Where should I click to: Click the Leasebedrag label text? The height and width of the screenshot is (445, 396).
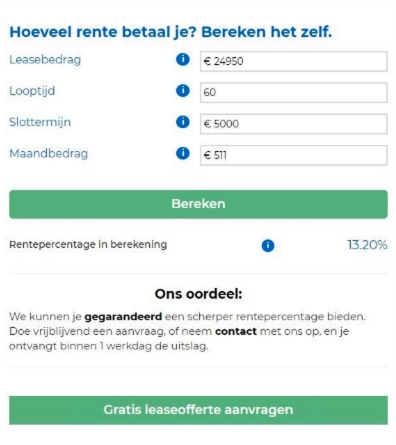point(45,60)
